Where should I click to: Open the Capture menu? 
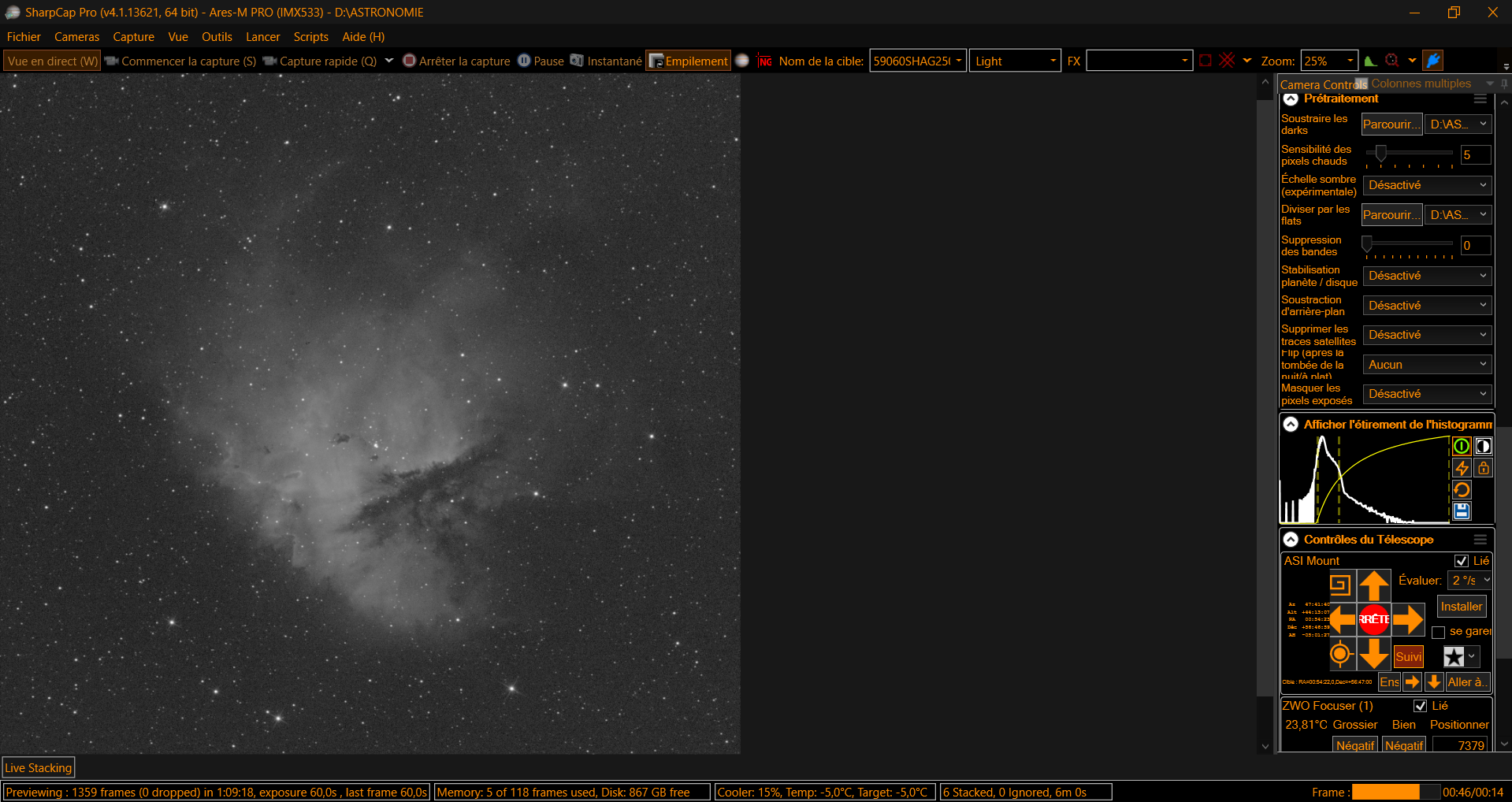pyautogui.click(x=133, y=37)
